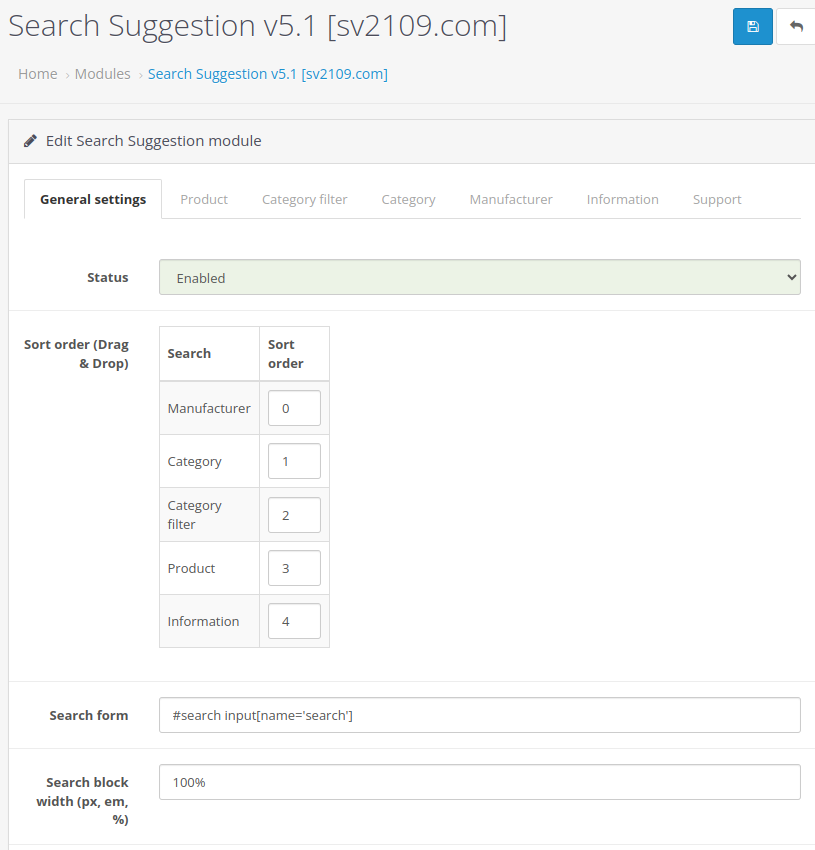
Task: Click the Category filter sort order input
Action: click(x=294, y=515)
